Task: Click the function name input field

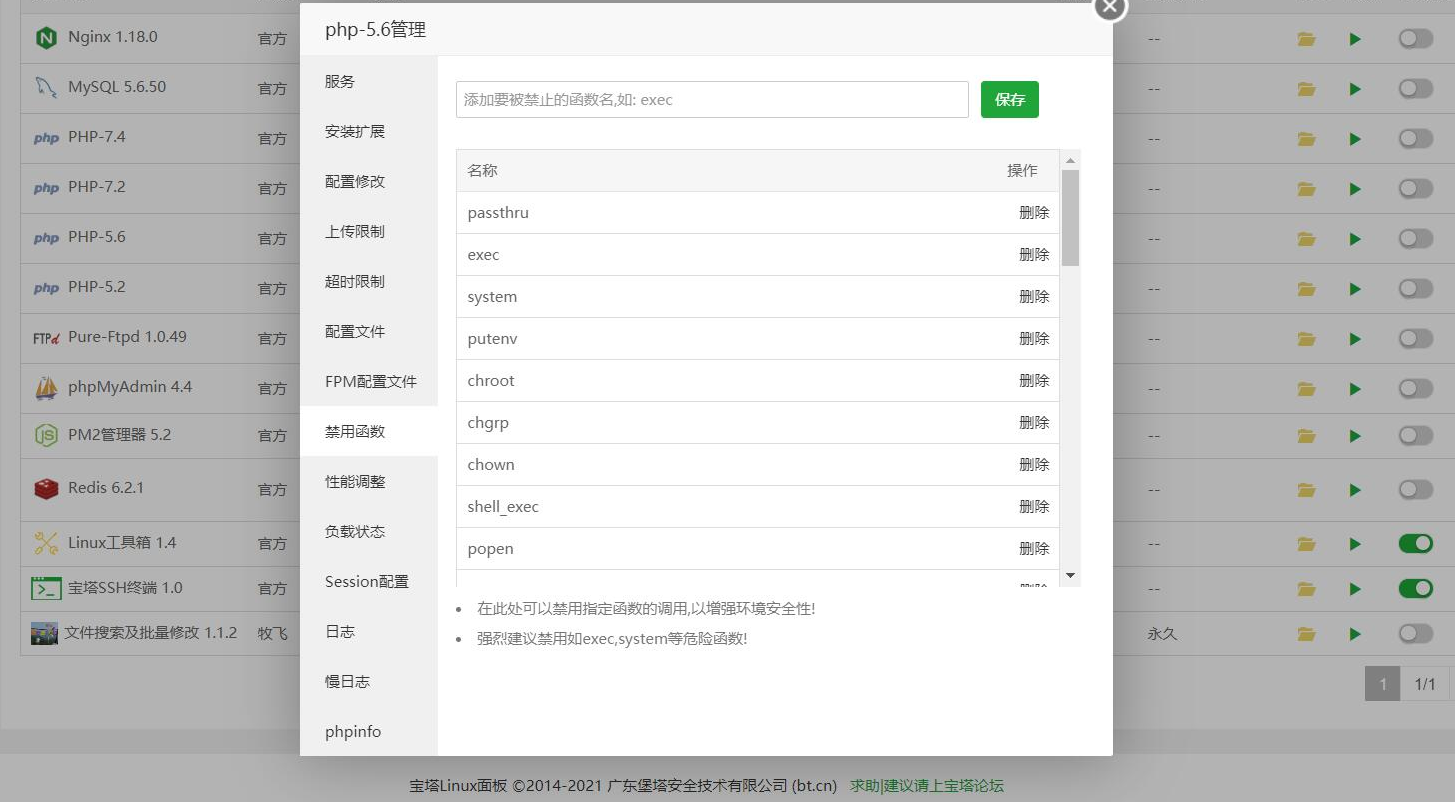Action: (712, 100)
